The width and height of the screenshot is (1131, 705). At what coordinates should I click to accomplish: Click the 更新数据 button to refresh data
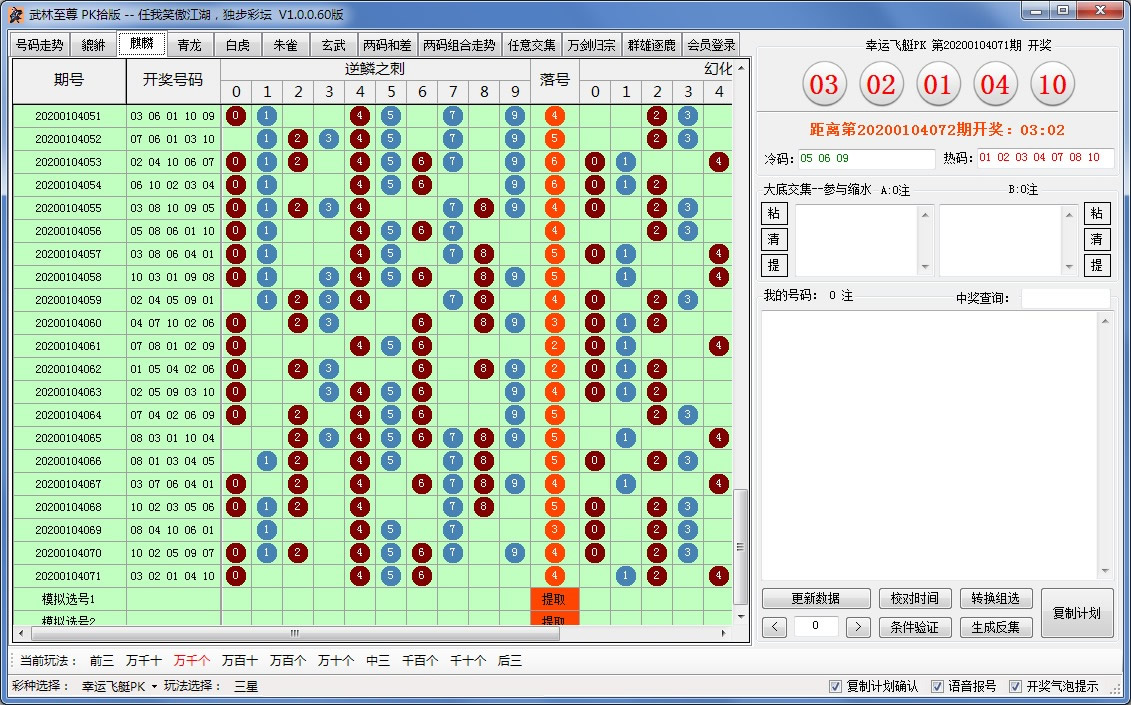click(816, 599)
